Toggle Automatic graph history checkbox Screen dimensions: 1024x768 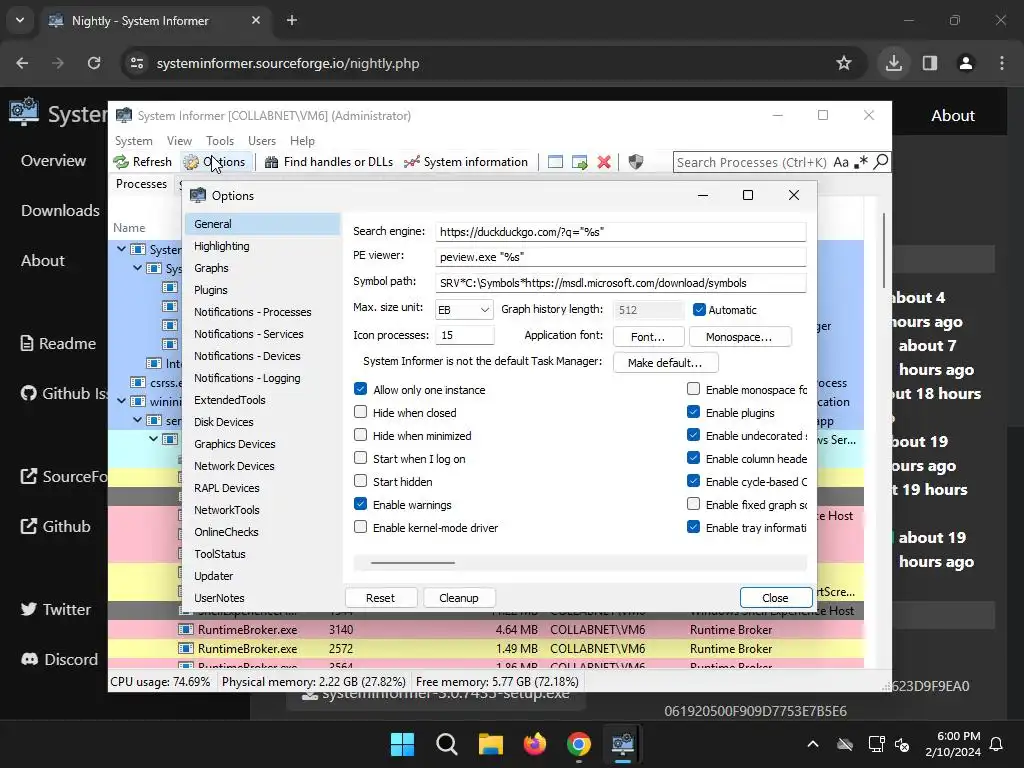[699, 310]
